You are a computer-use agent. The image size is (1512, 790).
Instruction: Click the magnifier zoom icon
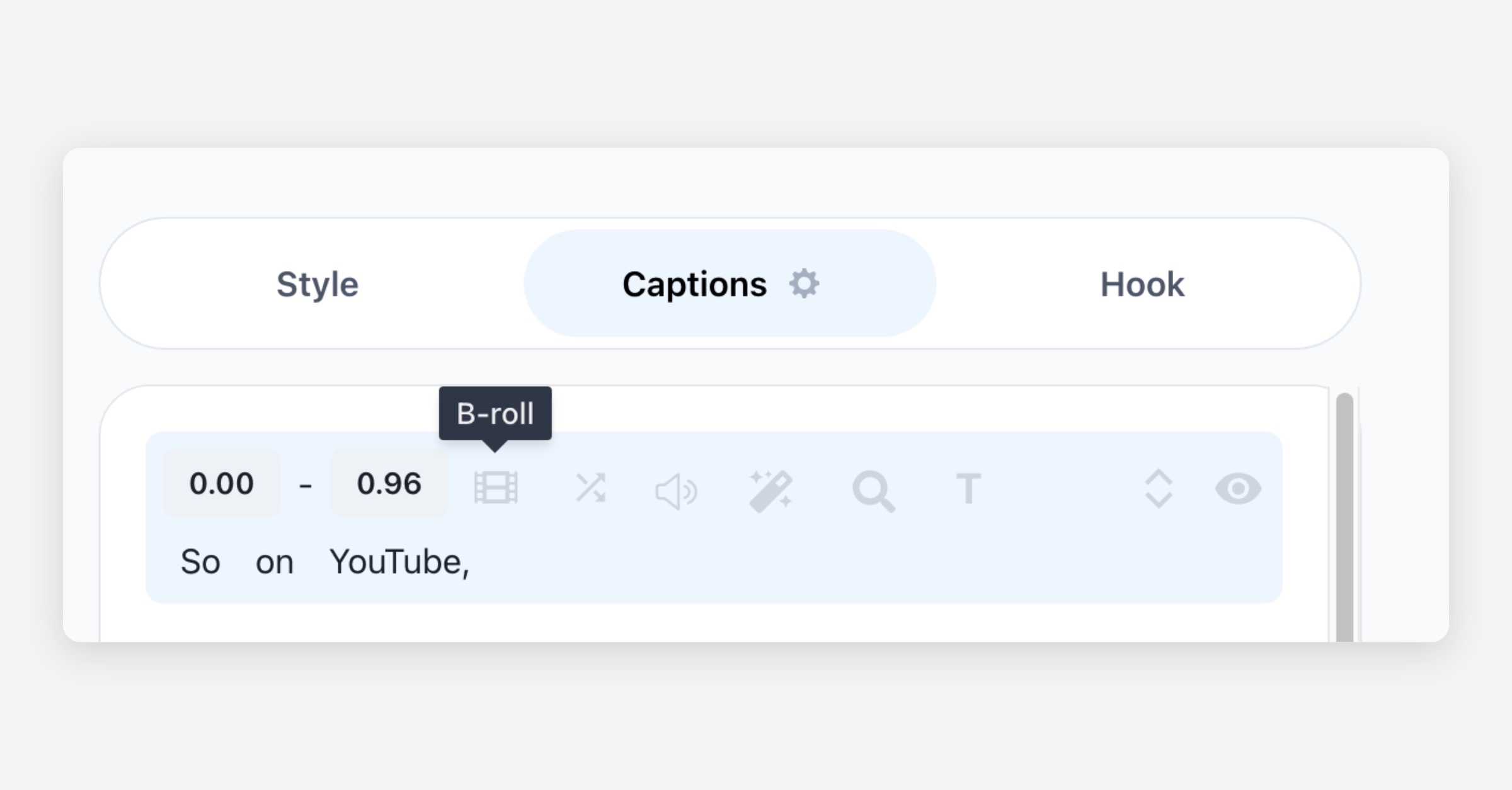[x=873, y=491]
